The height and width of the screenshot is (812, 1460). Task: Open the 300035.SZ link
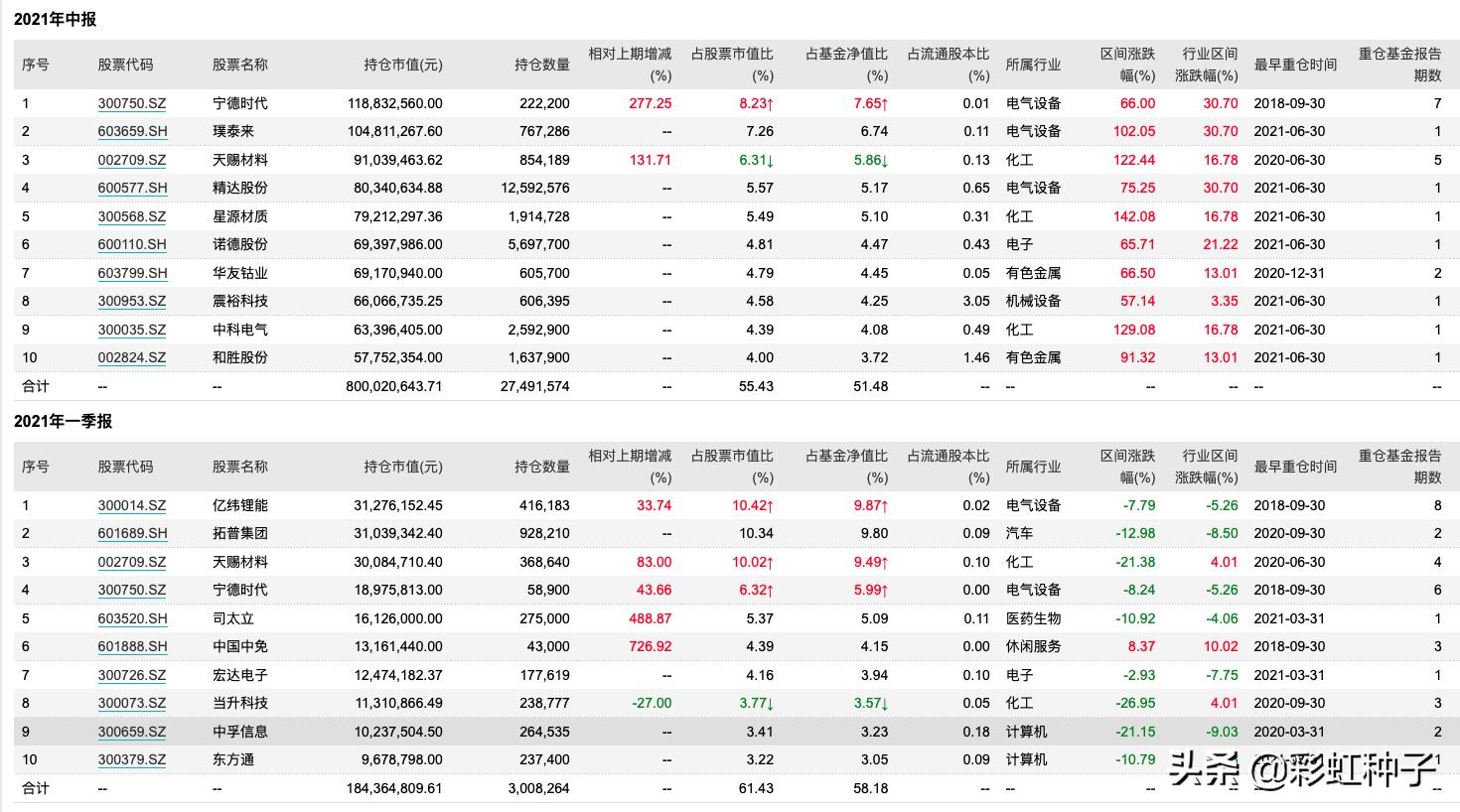(x=131, y=330)
